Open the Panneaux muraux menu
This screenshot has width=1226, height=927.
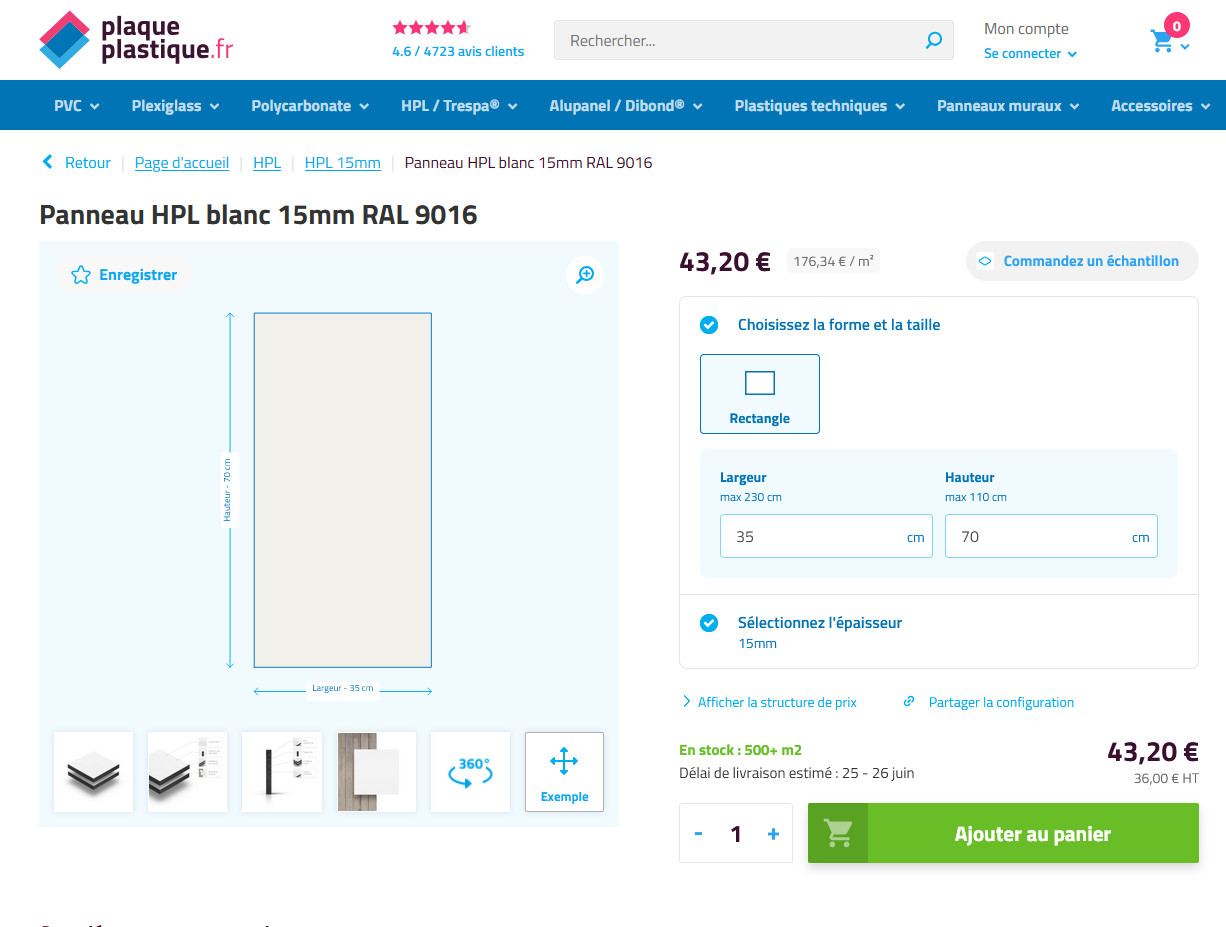pyautogui.click(x=1008, y=106)
